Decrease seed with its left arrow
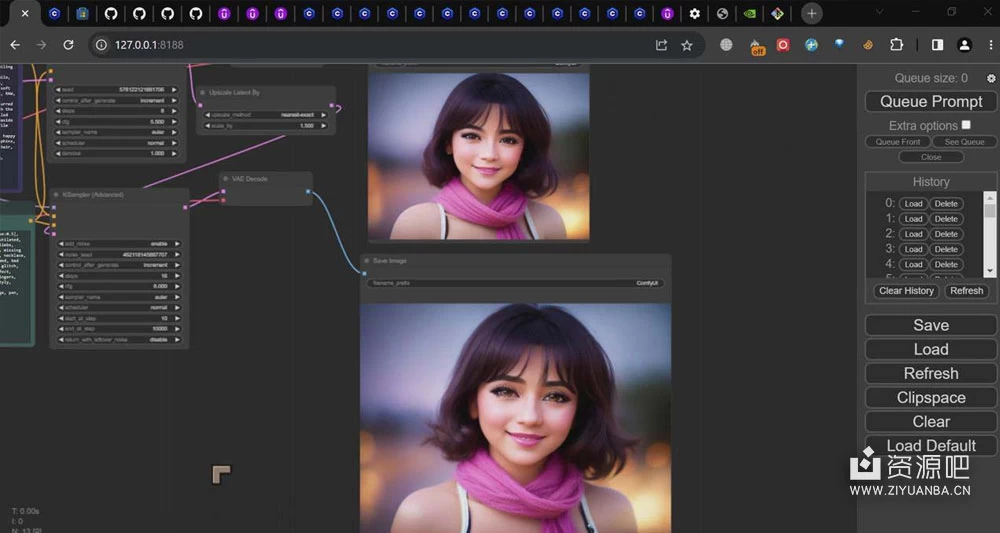 coord(60,90)
